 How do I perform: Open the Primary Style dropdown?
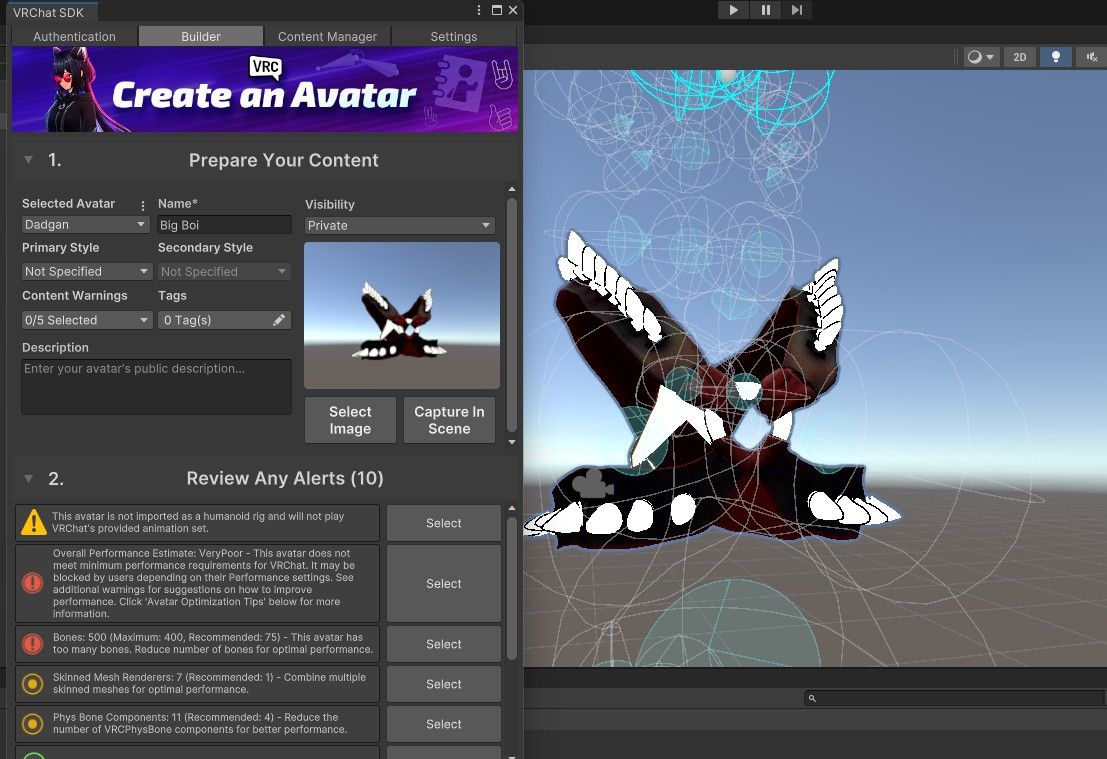(87, 271)
